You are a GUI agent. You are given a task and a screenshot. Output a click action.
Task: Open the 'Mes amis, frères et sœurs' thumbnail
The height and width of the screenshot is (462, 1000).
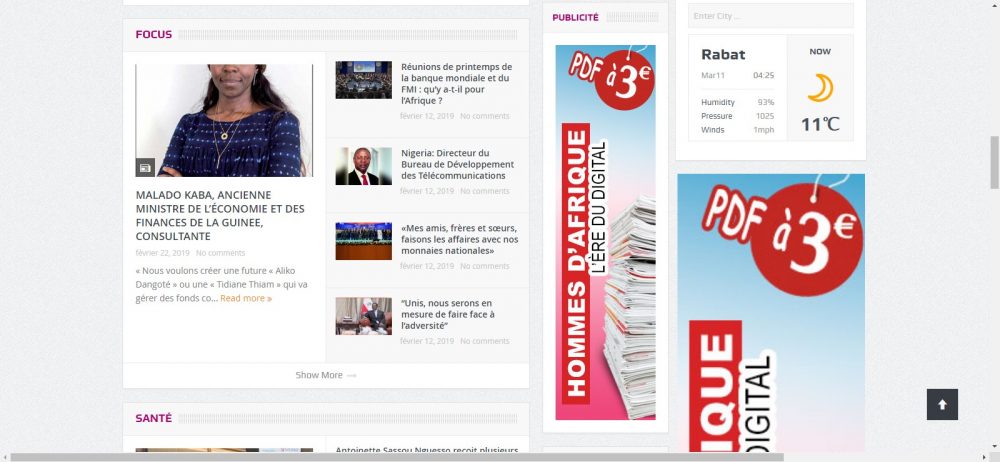tap(363, 241)
